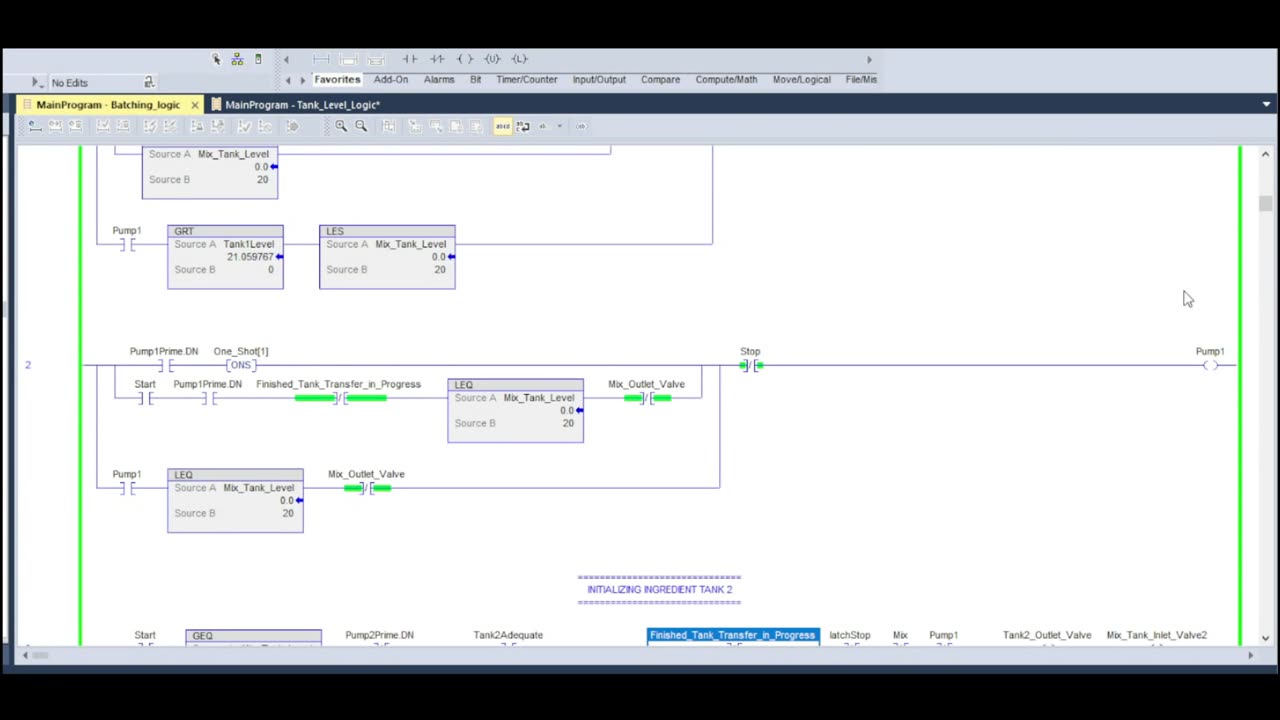Select the Output Unlatch (U) icon
The height and width of the screenshot is (720, 1280).
pyautogui.click(x=492, y=59)
